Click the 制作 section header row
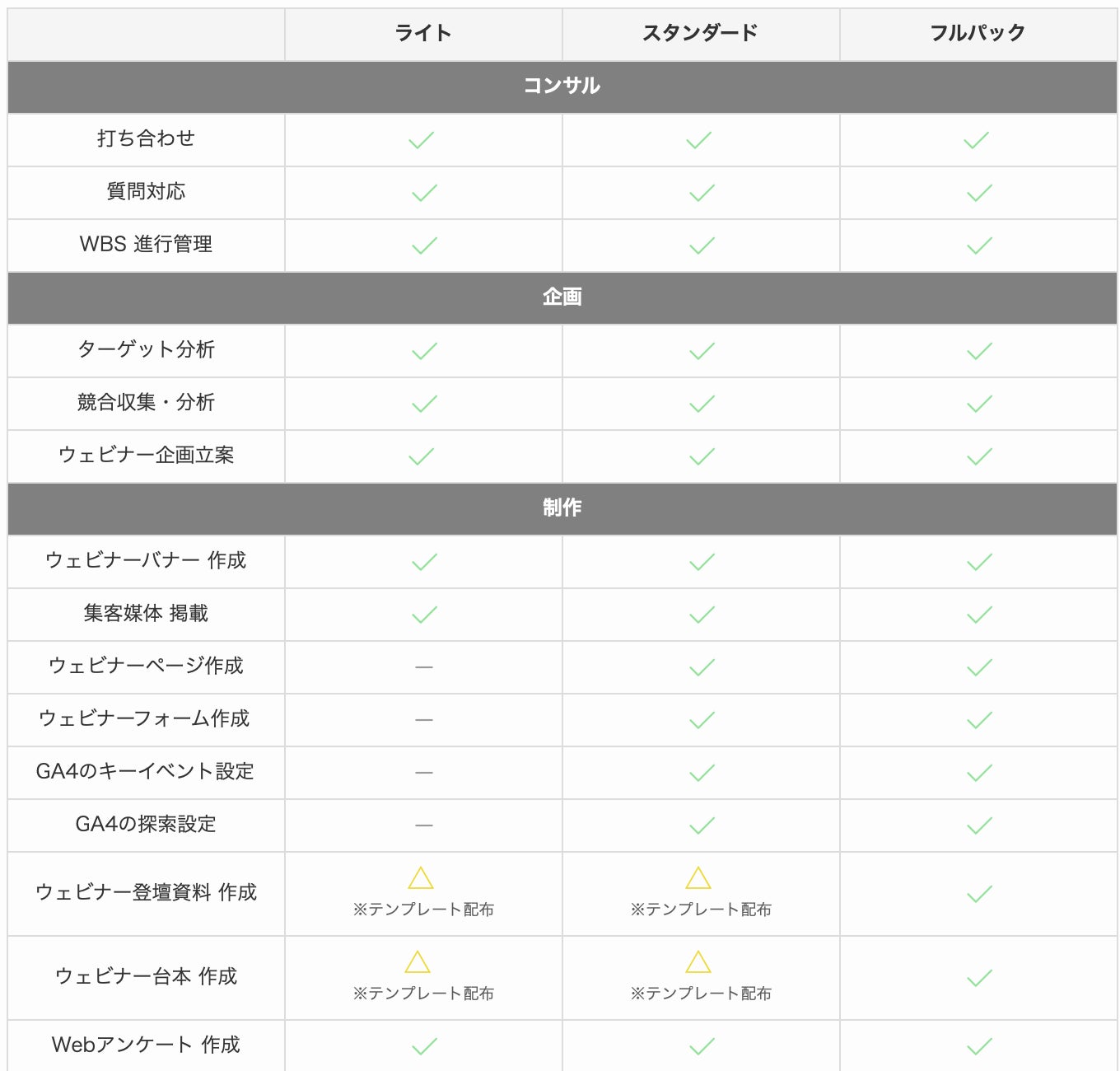1120x1071 pixels. pos(562,507)
